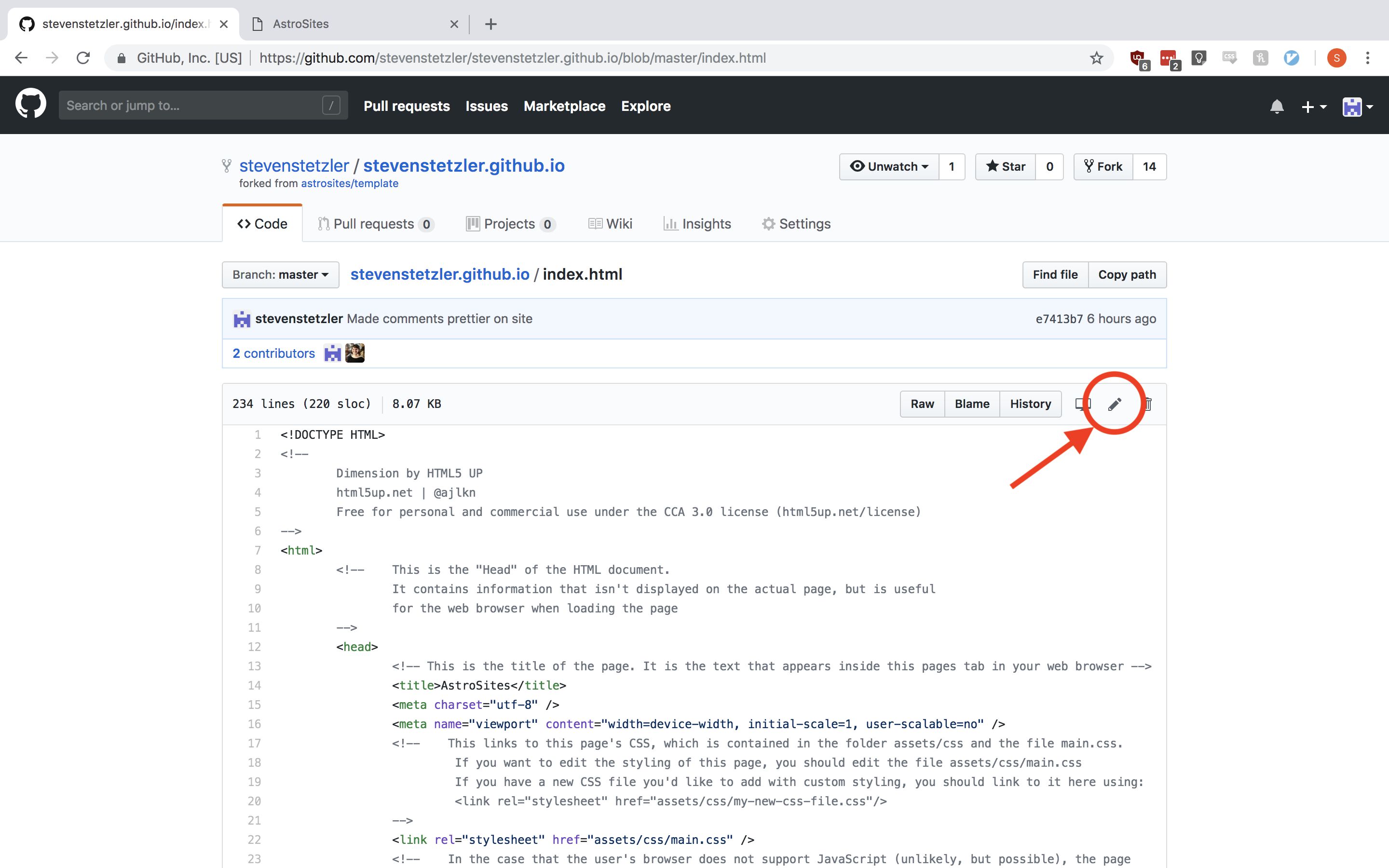Bookmark page with star icon
This screenshot has height=868, width=1389.
pos(1096,58)
